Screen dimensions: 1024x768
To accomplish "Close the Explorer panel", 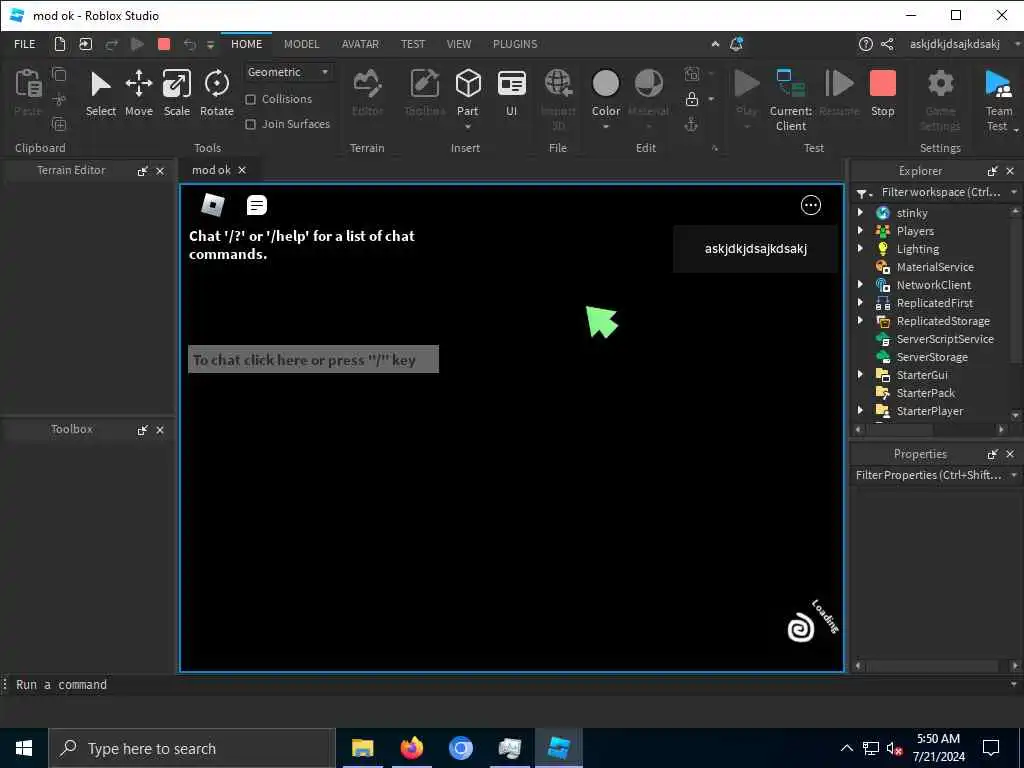I will (x=1010, y=171).
